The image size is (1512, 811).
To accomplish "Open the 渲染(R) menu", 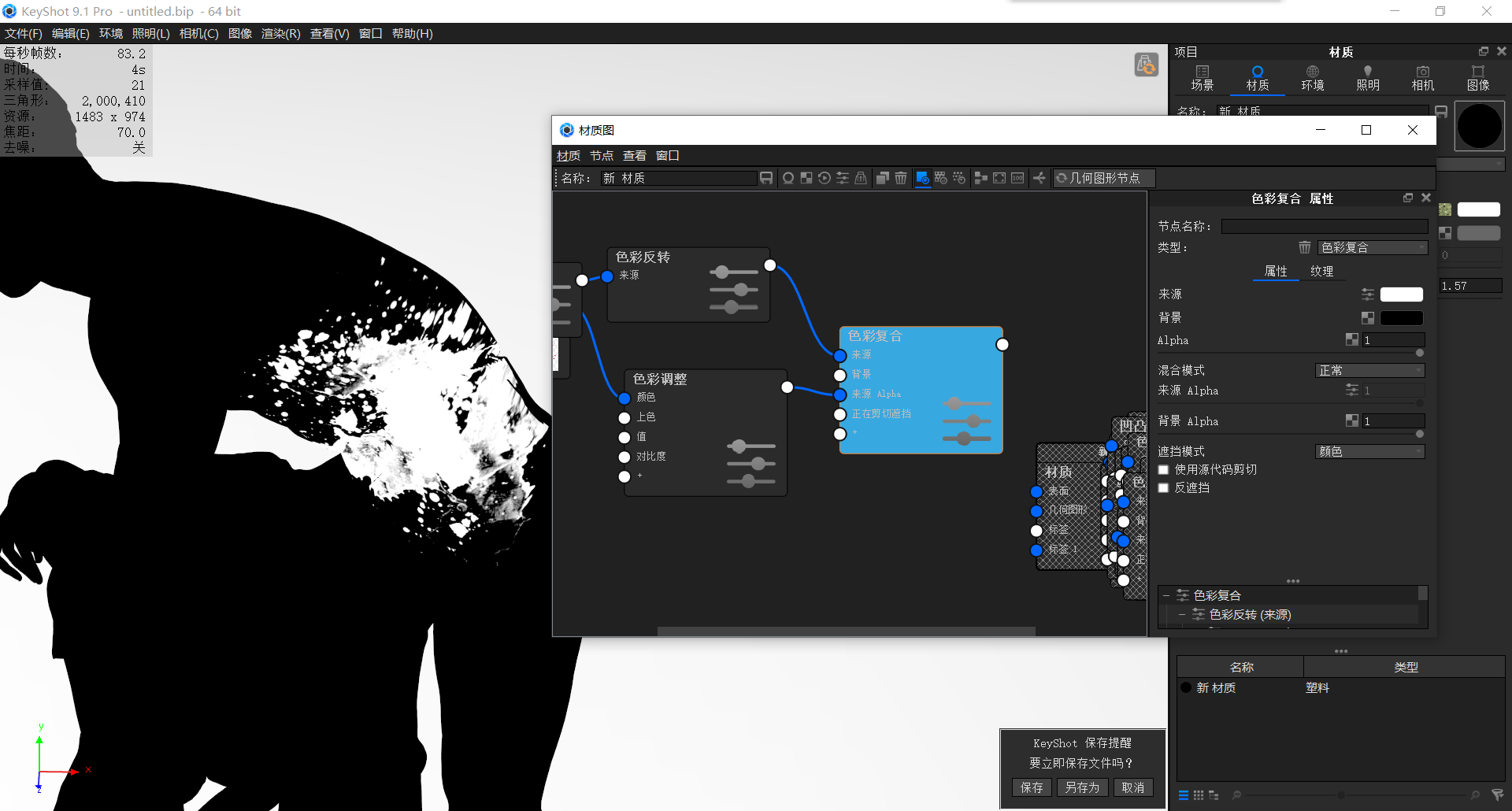I will pyautogui.click(x=280, y=33).
